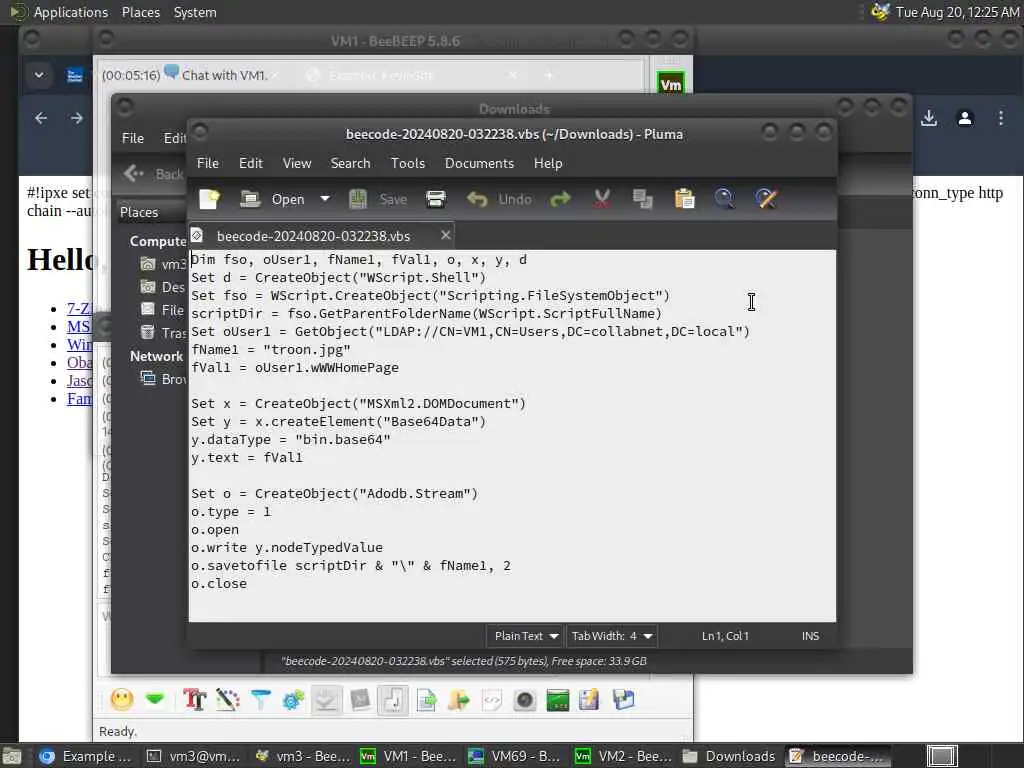Click the green Vm avatar in BeeBEEP
The width and height of the screenshot is (1024, 768).
(671, 84)
